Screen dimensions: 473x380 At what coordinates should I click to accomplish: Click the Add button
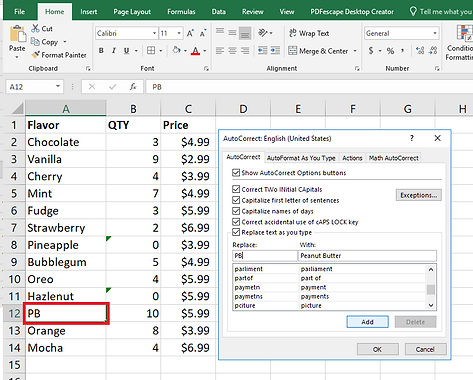[x=367, y=322]
